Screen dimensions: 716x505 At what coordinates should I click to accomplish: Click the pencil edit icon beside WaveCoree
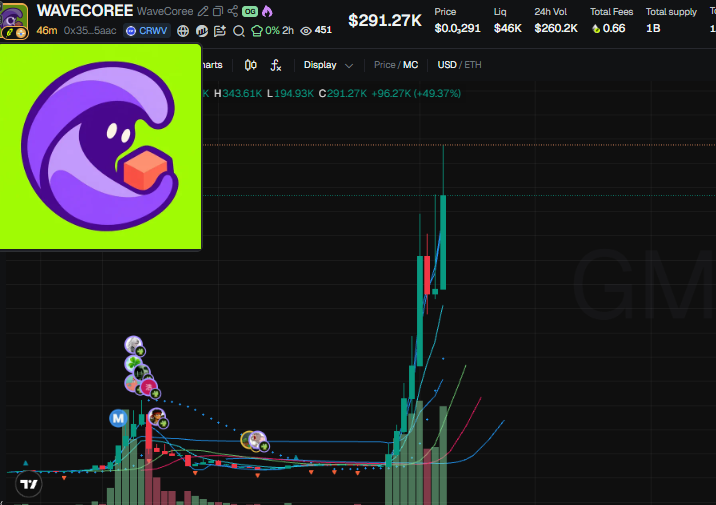pyautogui.click(x=203, y=11)
